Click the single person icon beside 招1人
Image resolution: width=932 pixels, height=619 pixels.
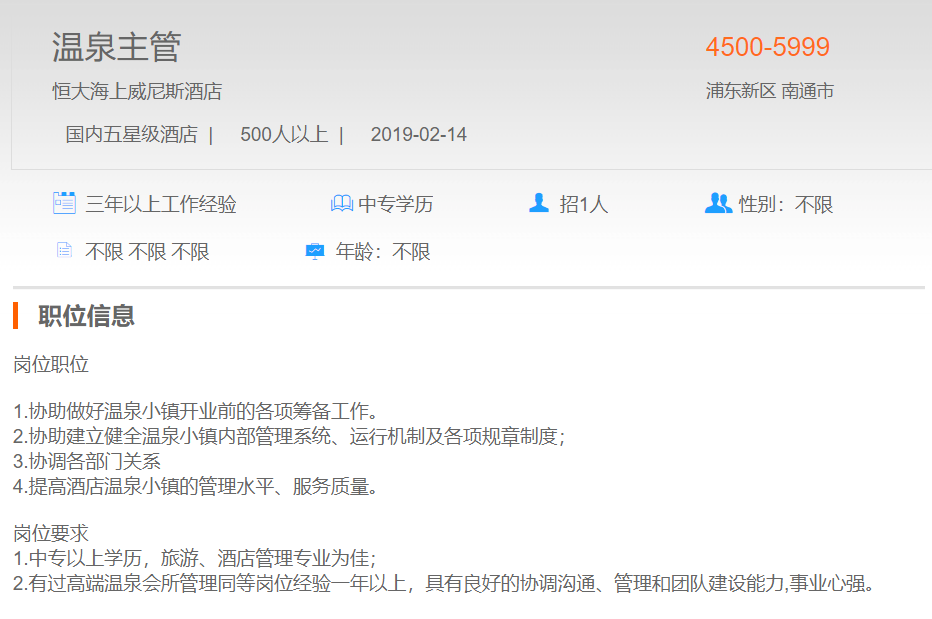pyautogui.click(x=539, y=203)
